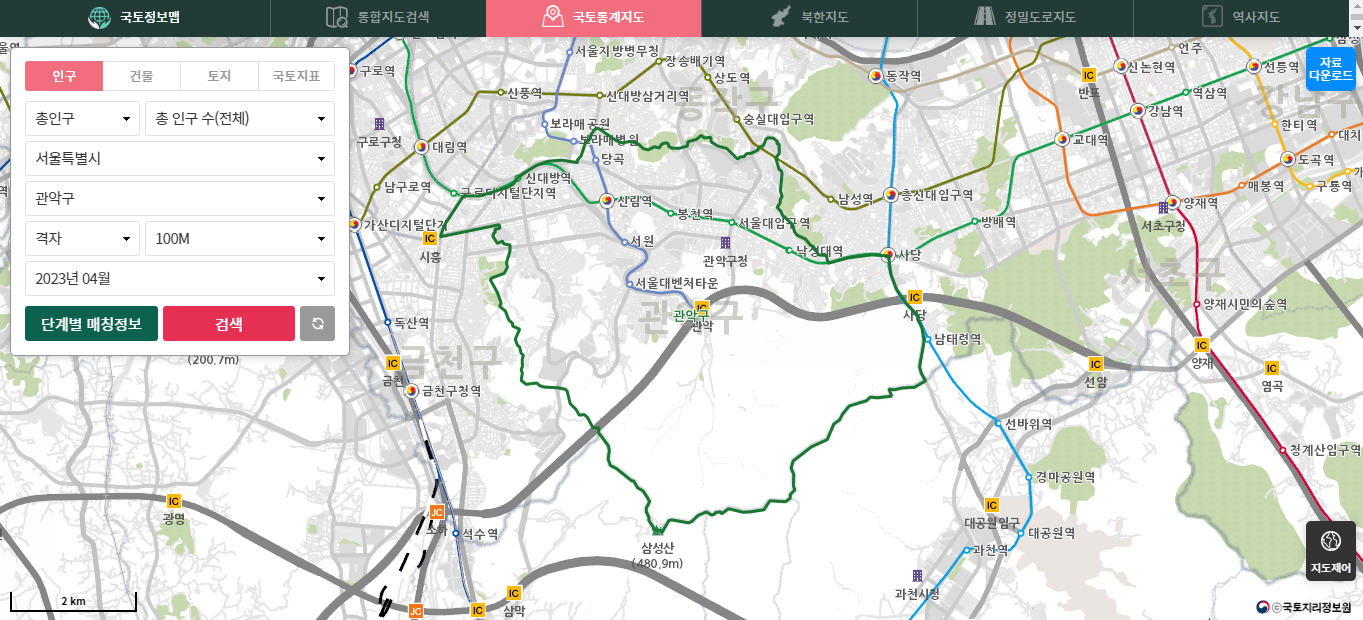Click the 시흥 IC marker
This screenshot has height=620, width=1363.
tap(430, 238)
